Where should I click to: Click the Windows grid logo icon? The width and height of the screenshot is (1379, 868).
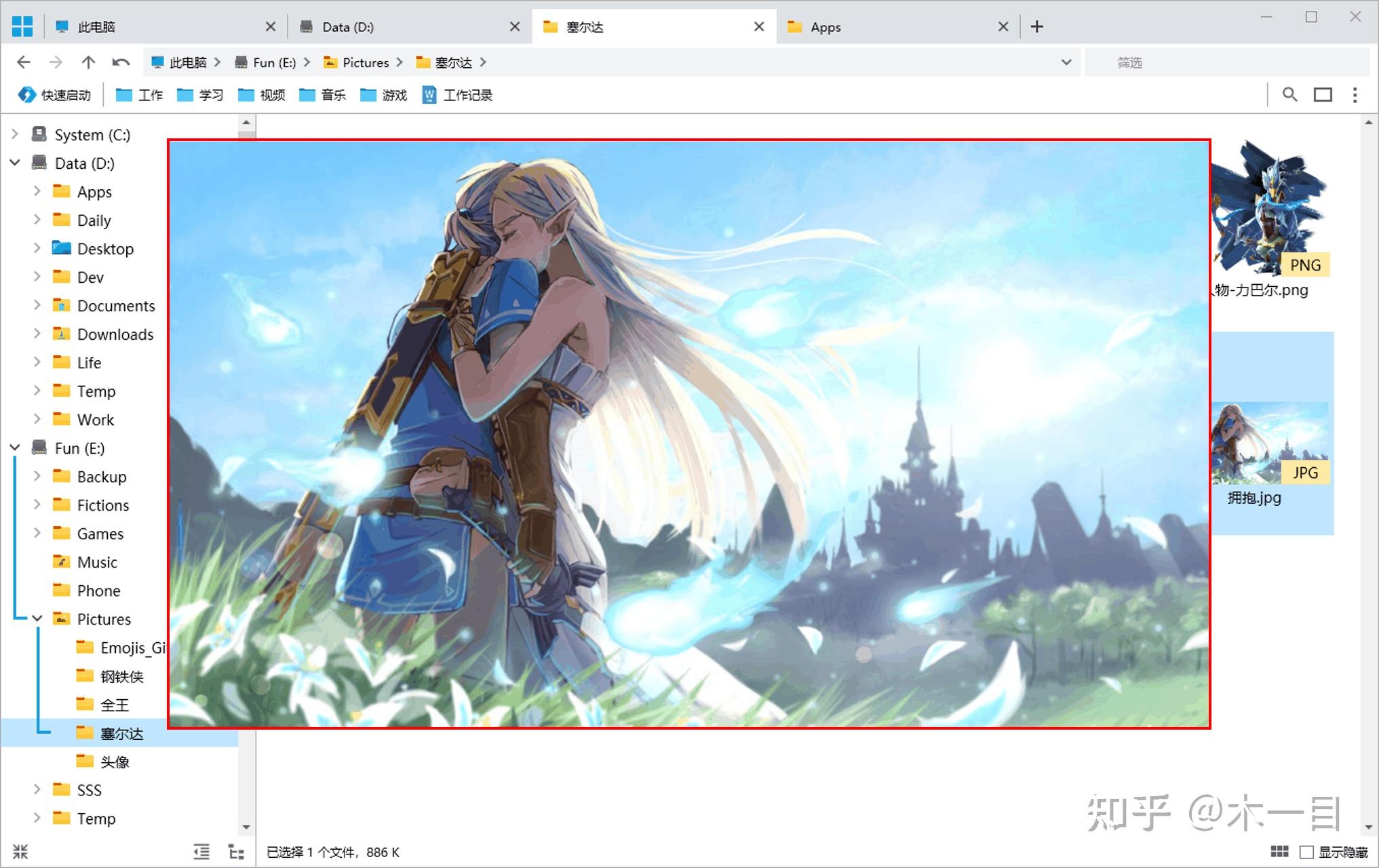[x=22, y=26]
